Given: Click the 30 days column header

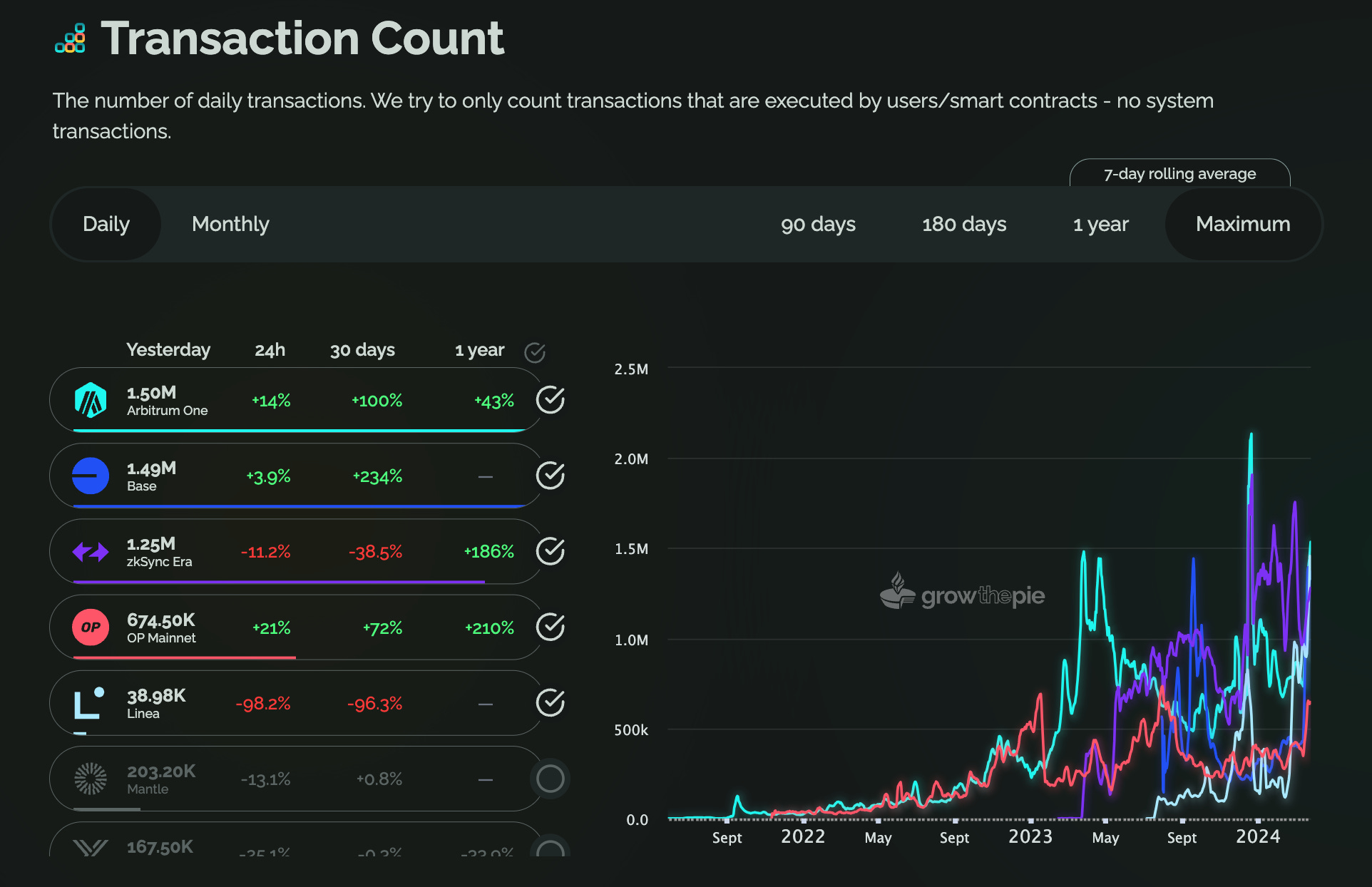Looking at the screenshot, I should coord(362,350).
